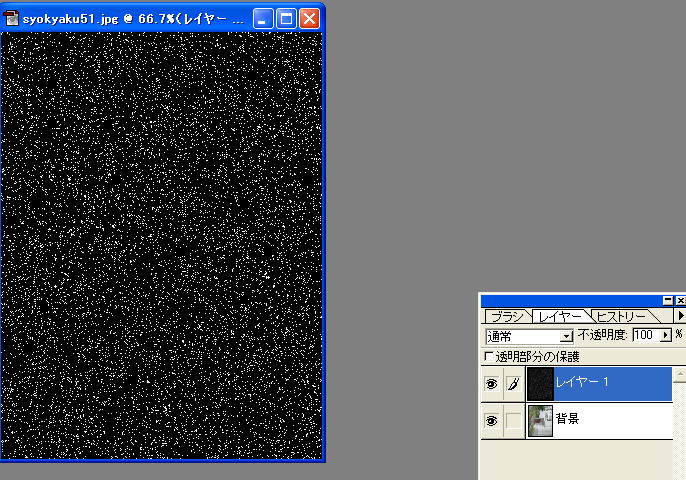Minimize the syokyaku51.jpg document window
Viewport: 686px width, 480px height.
(263, 18)
